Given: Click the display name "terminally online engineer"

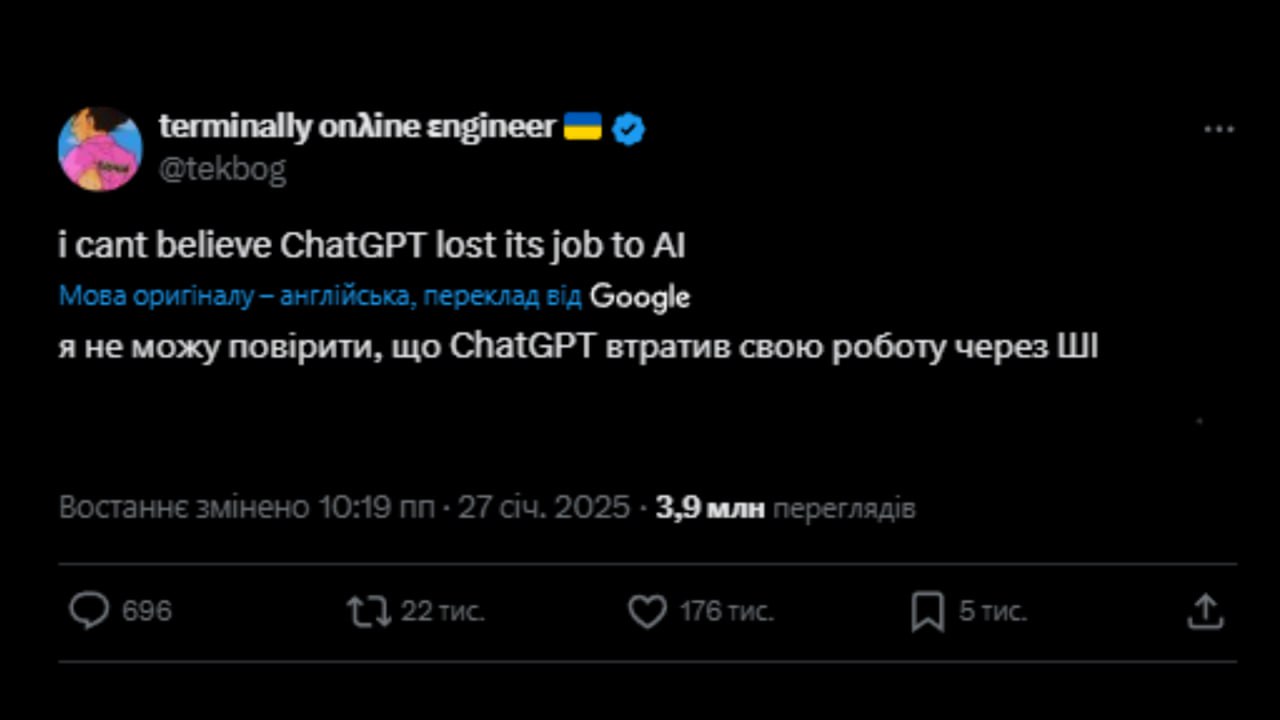Looking at the screenshot, I should [x=356, y=127].
